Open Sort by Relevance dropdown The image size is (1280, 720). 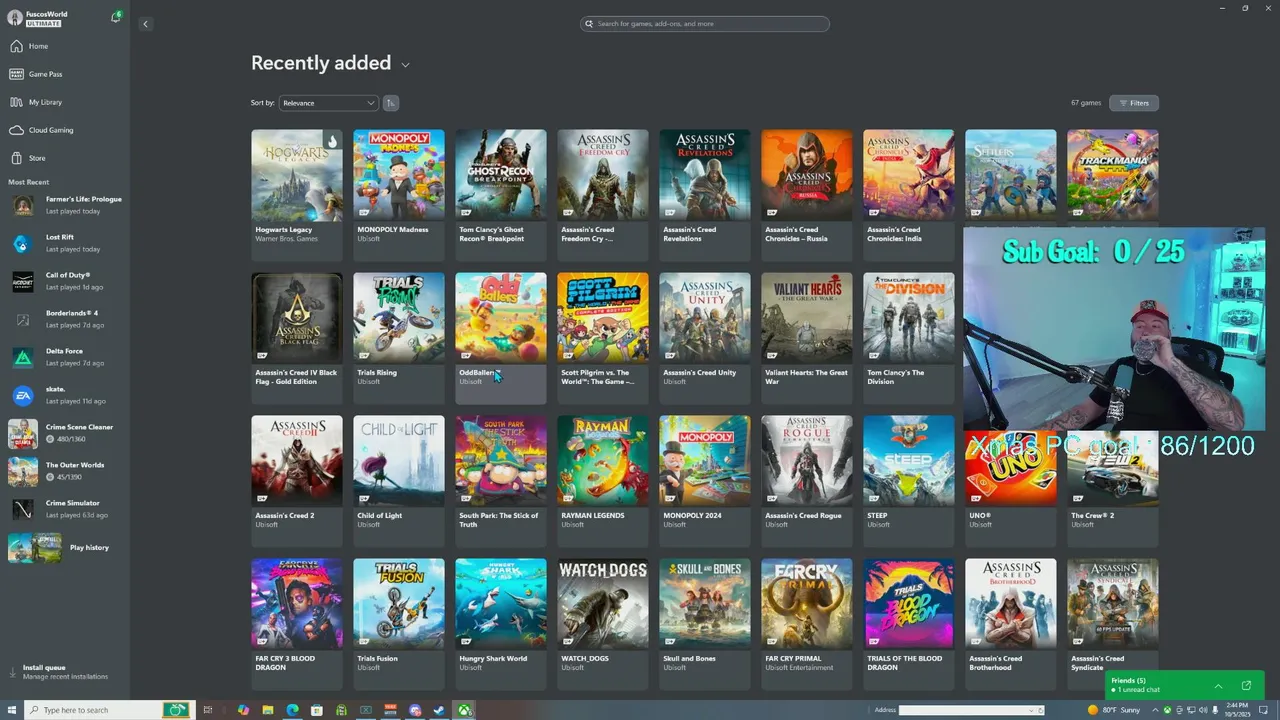point(328,103)
